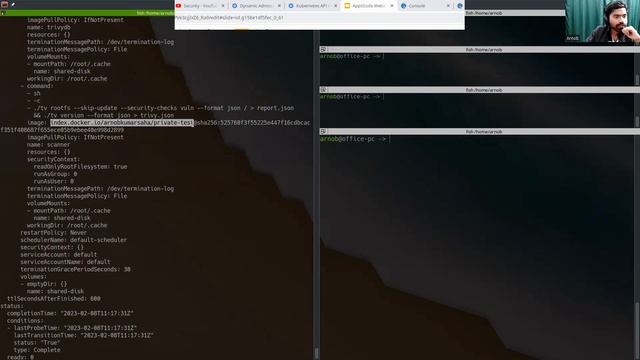This screenshot has width=640, height=360.
Task: Click the presenter webcam thumbnail
Action: click(602, 21)
